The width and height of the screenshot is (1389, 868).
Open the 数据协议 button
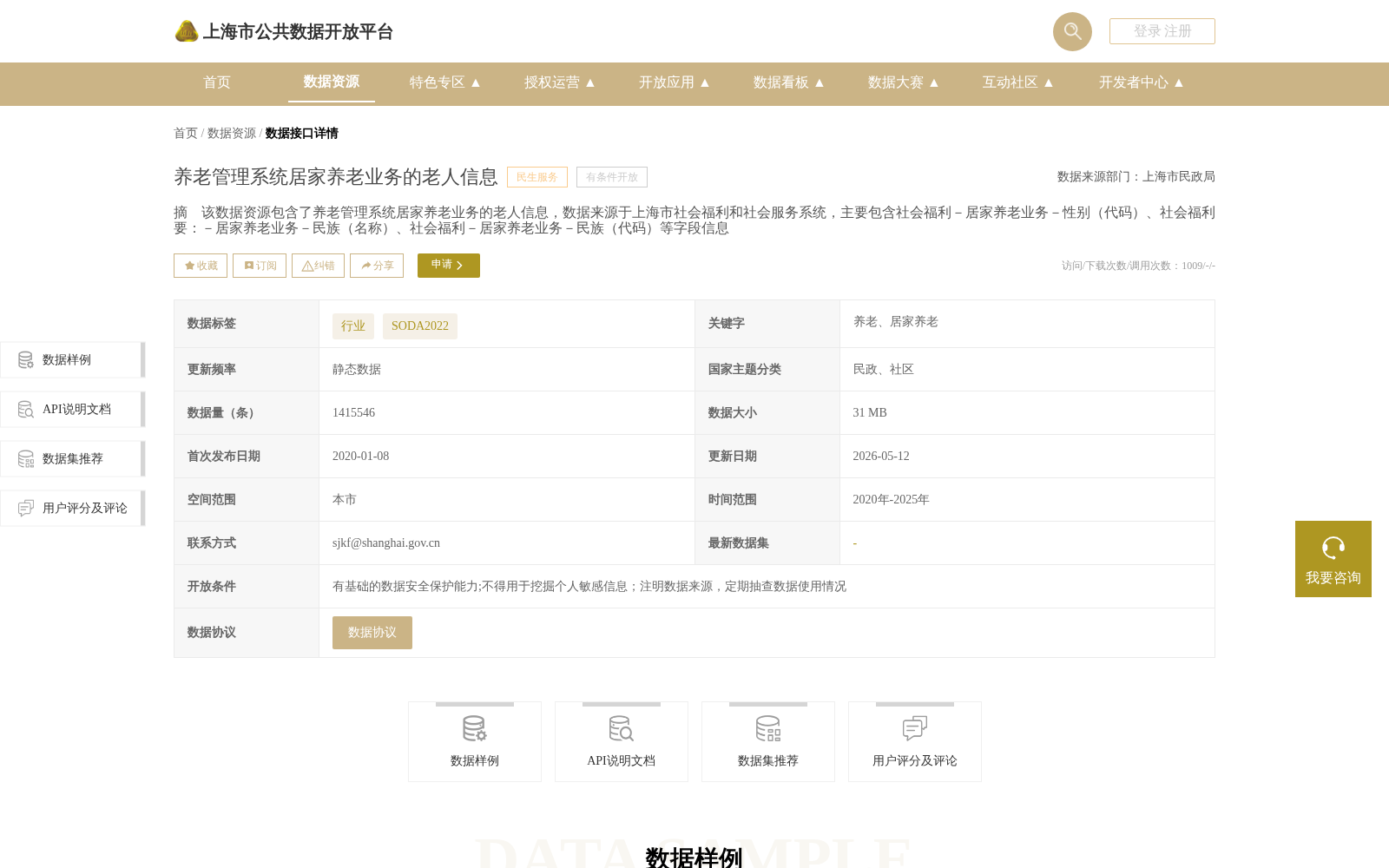[x=372, y=633]
